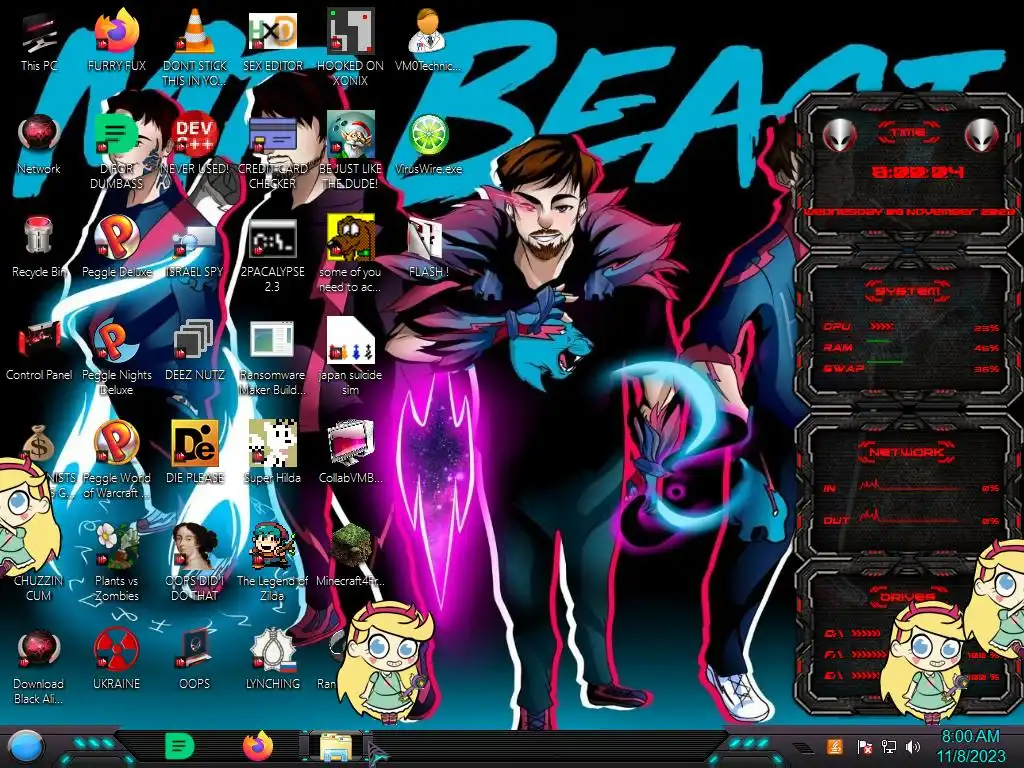
Task: Launch Peggle World of Warcraft
Action: tap(117, 460)
